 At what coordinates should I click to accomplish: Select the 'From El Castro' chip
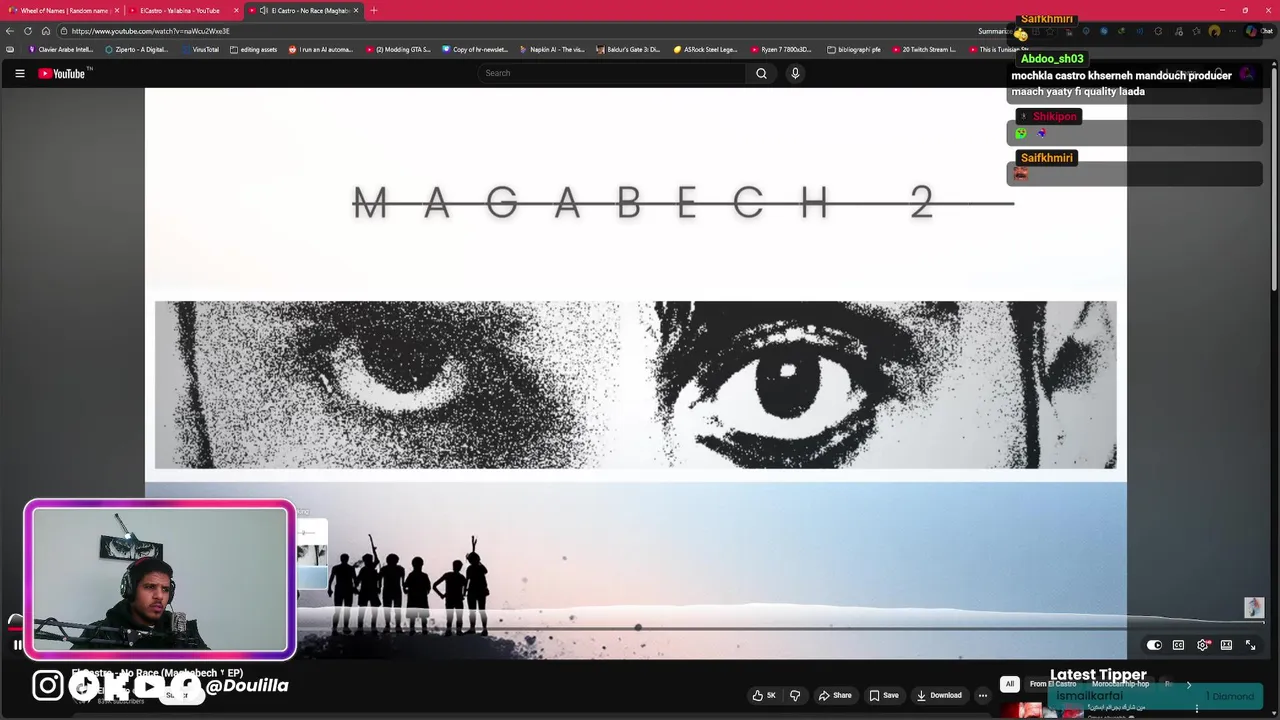pyautogui.click(x=1053, y=684)
